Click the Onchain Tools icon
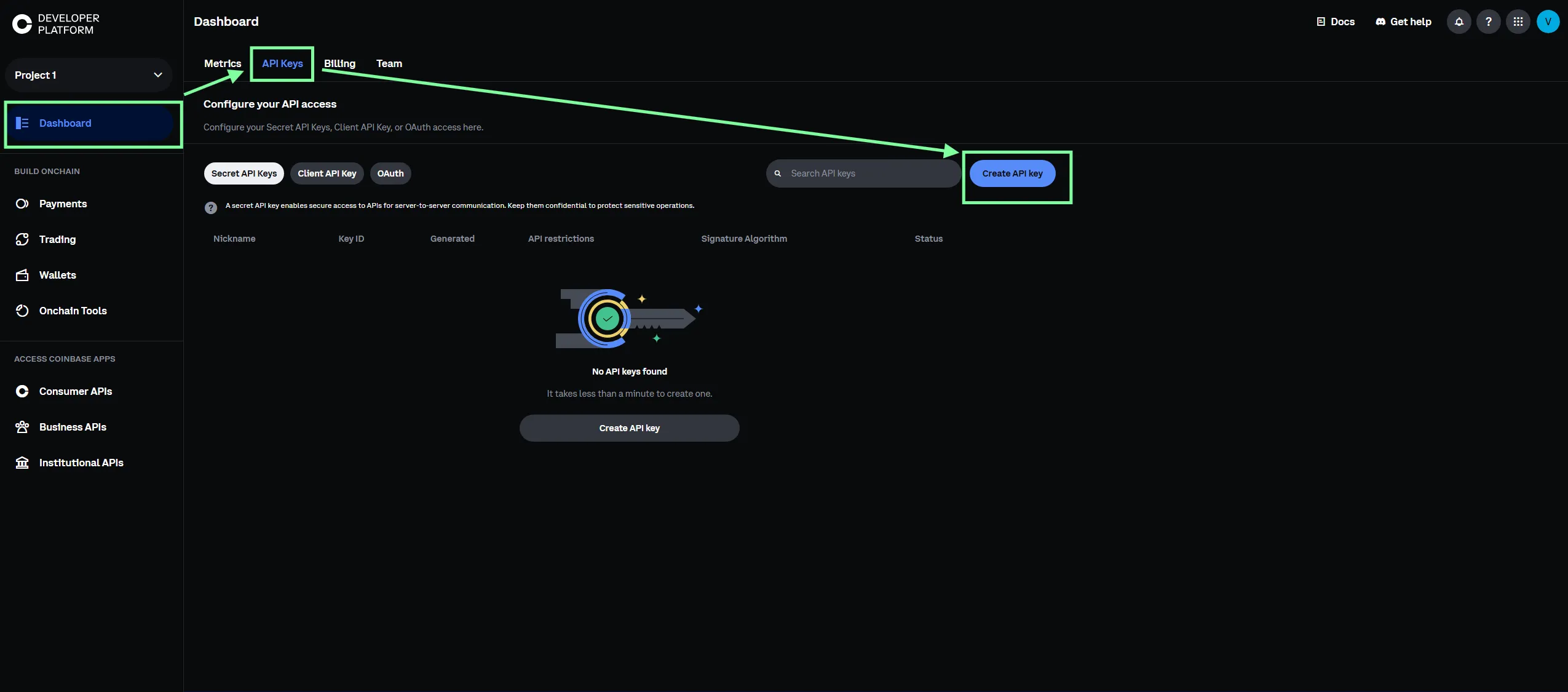Image resolution: width=1568 pixels, height=692 pixels. pos(22,311)
